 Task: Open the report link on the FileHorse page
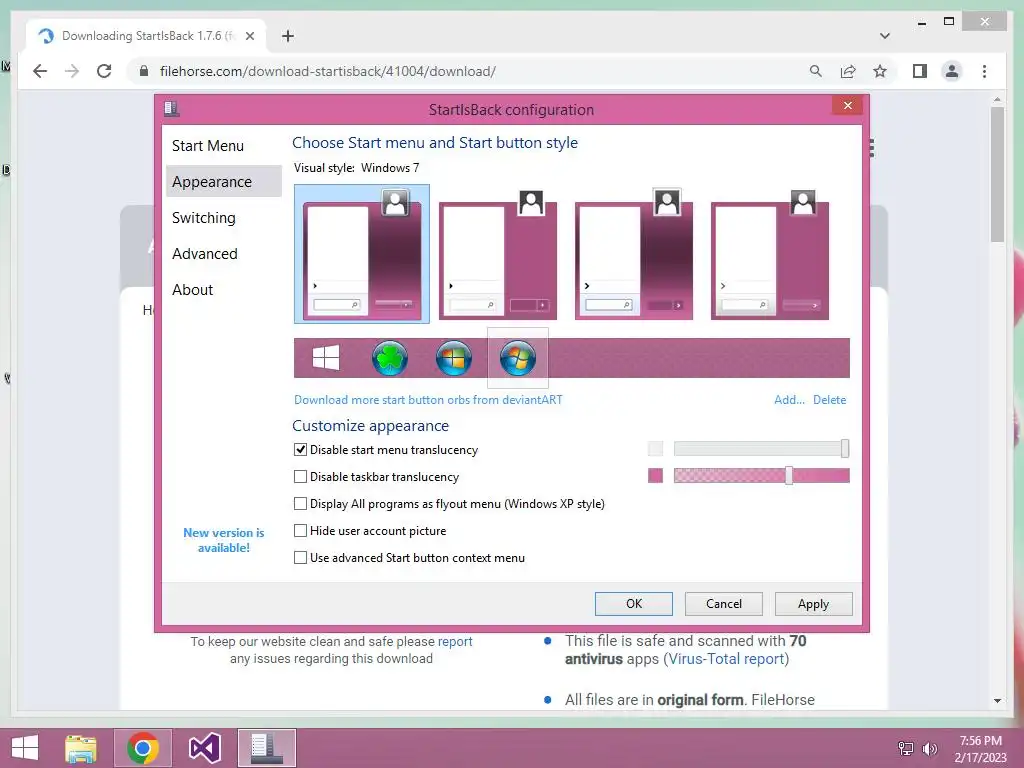tap(455, 641)
